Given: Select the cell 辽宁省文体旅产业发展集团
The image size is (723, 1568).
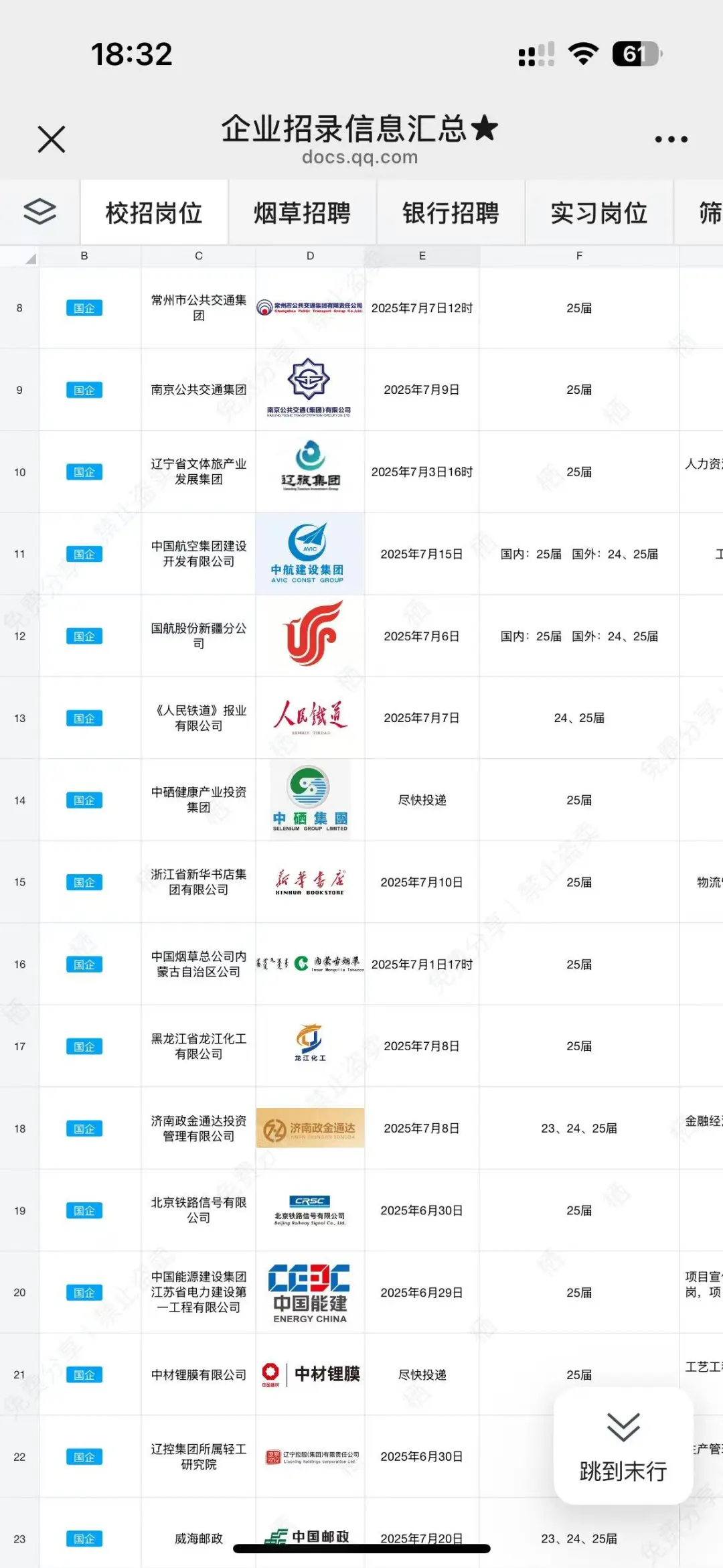Looking at the screenshot, I should click(x=198, y=472).
